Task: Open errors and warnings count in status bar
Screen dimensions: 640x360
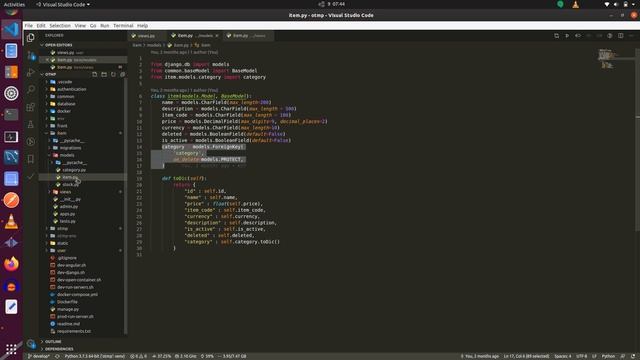Action: (138, 356)
